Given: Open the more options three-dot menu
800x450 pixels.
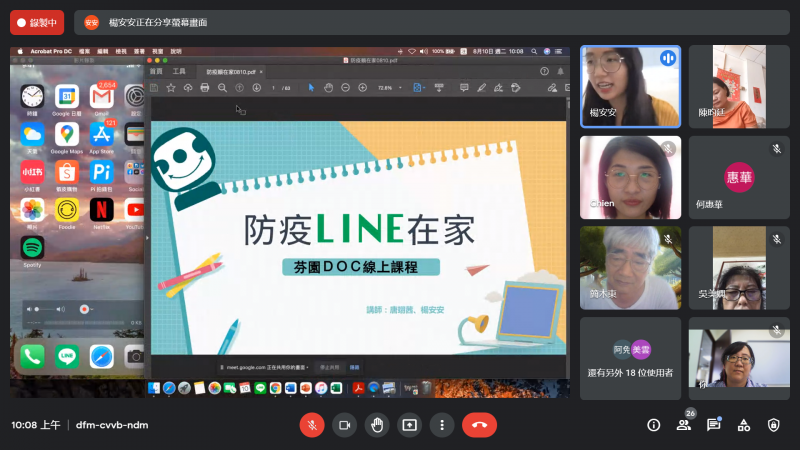Looking at the screenshot, I should click(442, 425).
